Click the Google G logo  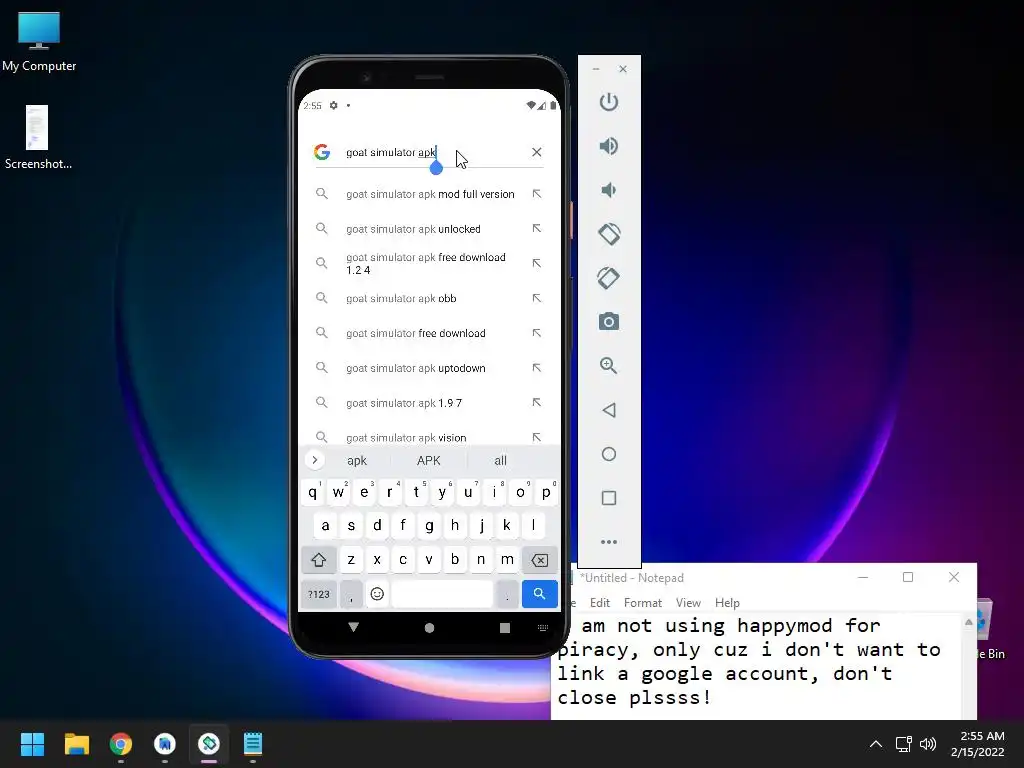322,152
